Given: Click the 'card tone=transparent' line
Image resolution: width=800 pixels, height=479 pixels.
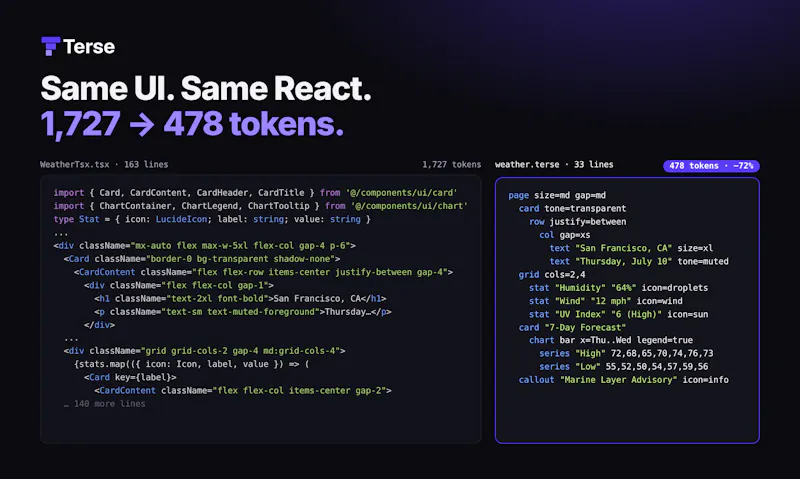Looking at the screenshot, I should pos(572,209).
